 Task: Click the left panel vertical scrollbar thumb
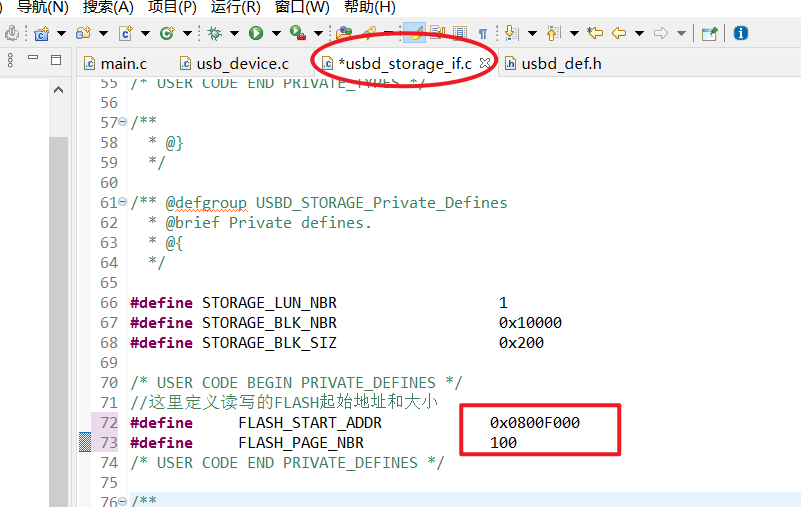pyautogui.click(x=59, y=321)
